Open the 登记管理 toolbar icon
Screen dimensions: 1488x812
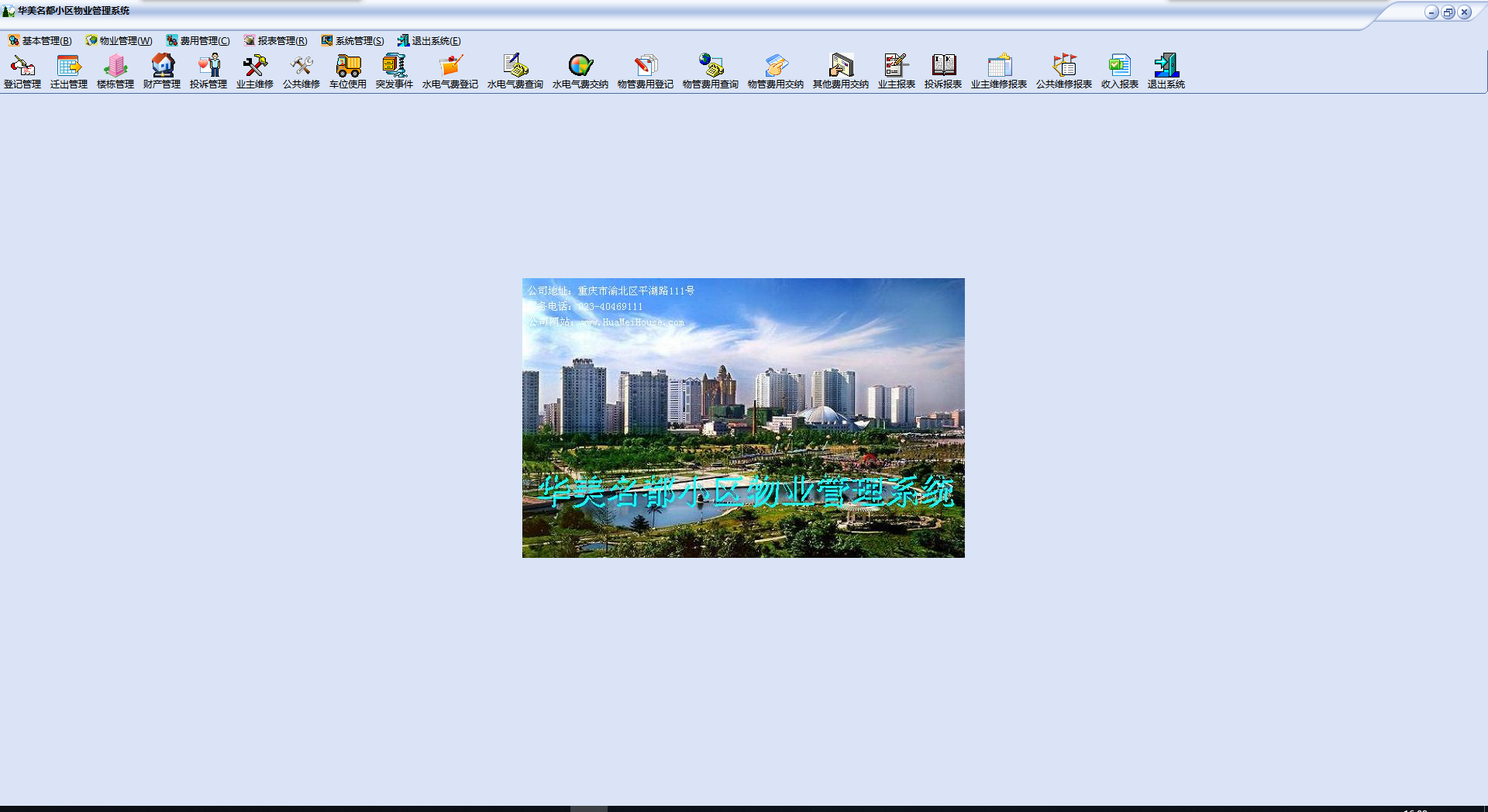pos(22,71)
